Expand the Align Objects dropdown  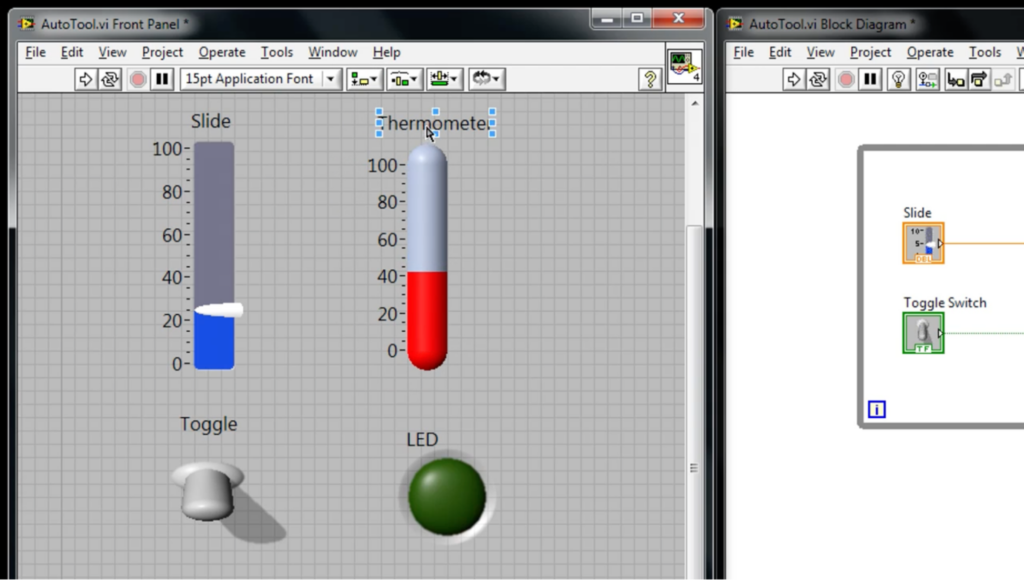[x=363, y=79]
